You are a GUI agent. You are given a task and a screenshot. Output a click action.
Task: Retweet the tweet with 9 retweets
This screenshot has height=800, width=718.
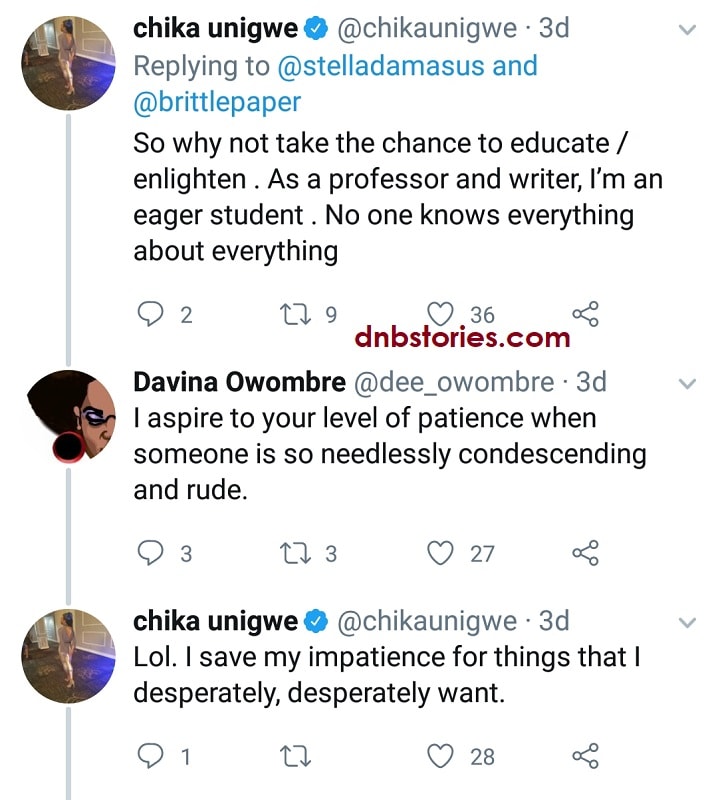pyautogui.click(x=295, y=314)
